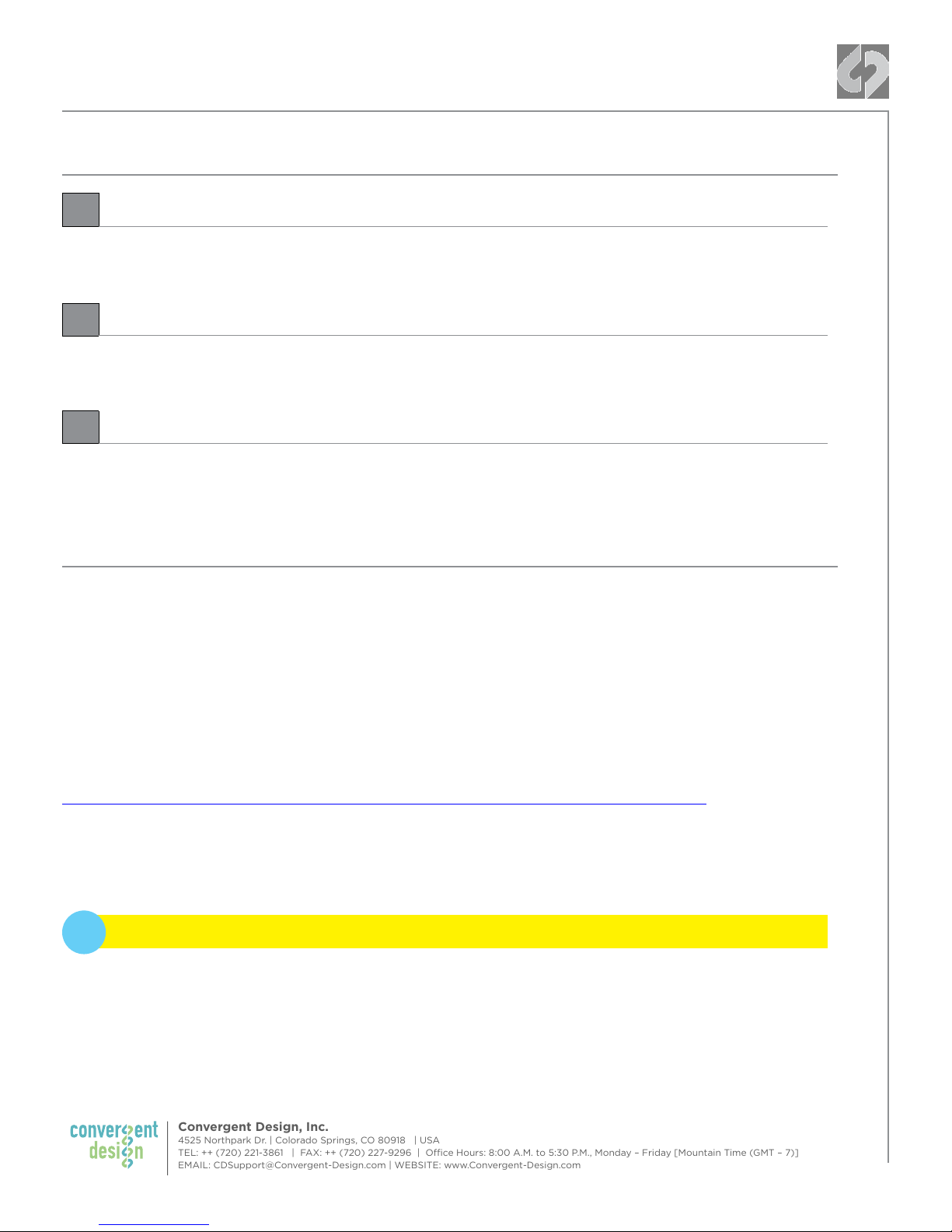The image size is (952, 1232).
Task: Click the vertical divider beside footer logo
Action: point(168,1147)
